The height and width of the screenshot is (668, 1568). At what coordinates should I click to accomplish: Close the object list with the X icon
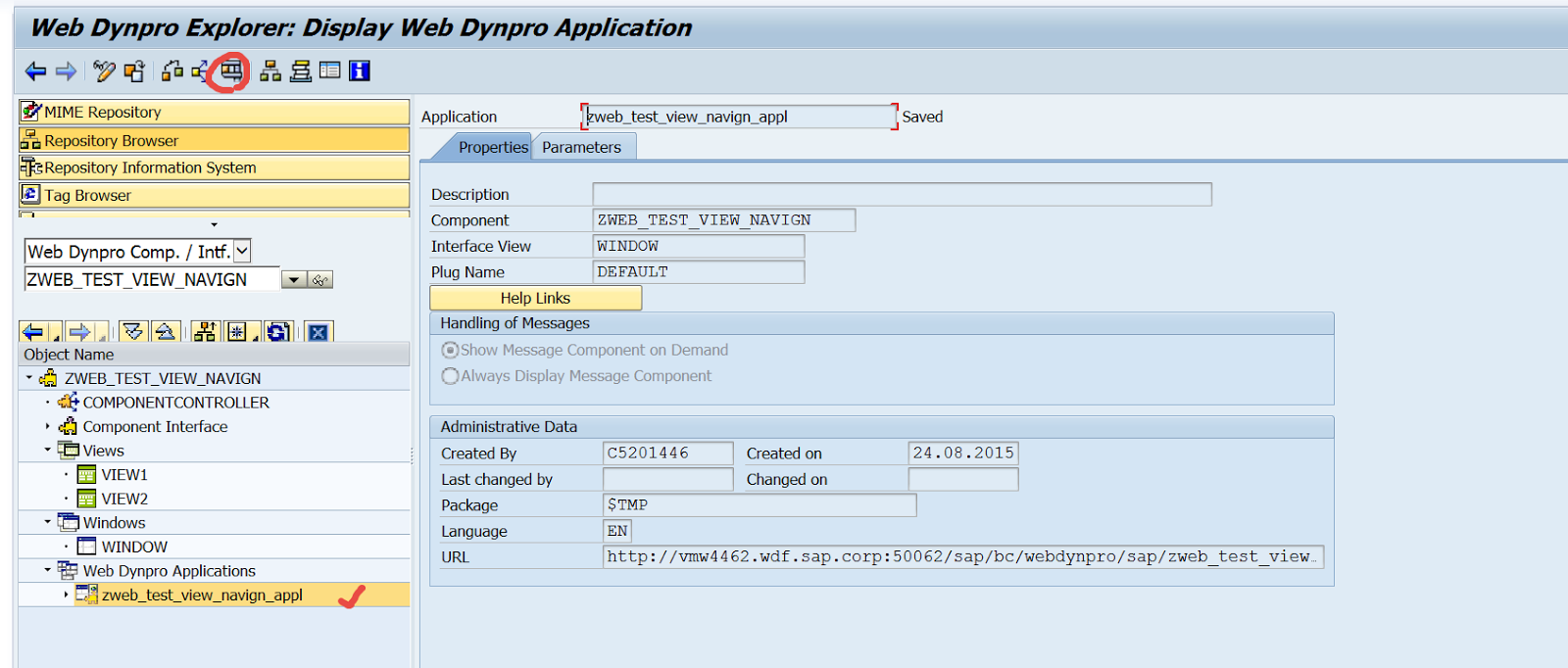pos(318,332)
